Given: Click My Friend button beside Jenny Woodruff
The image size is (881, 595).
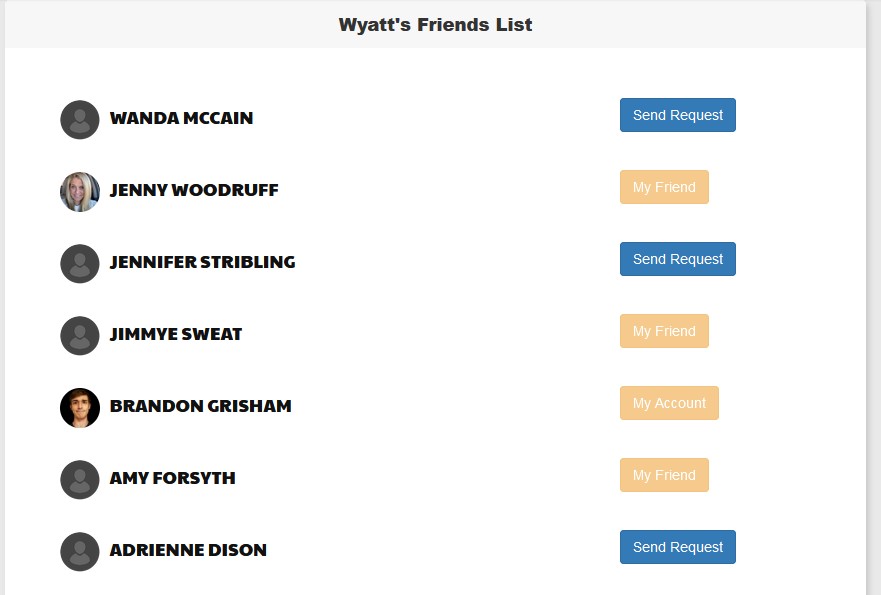Looking at the screenshot, I should (664, 187).
